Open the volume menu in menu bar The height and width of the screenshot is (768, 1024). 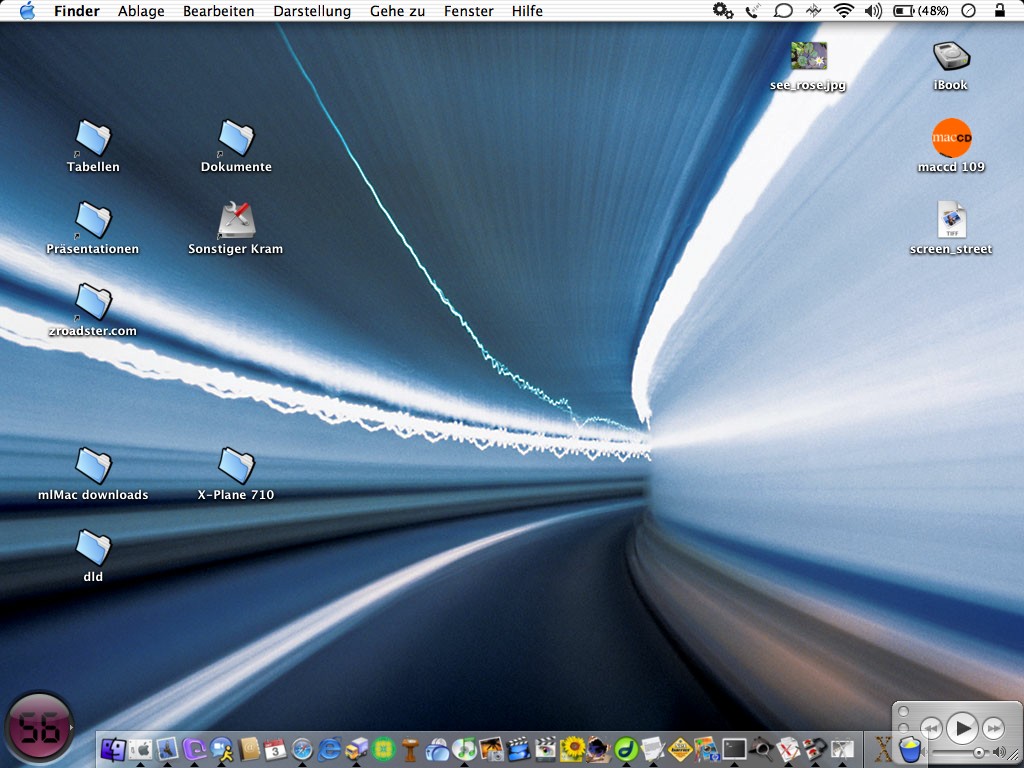[873, 11]
